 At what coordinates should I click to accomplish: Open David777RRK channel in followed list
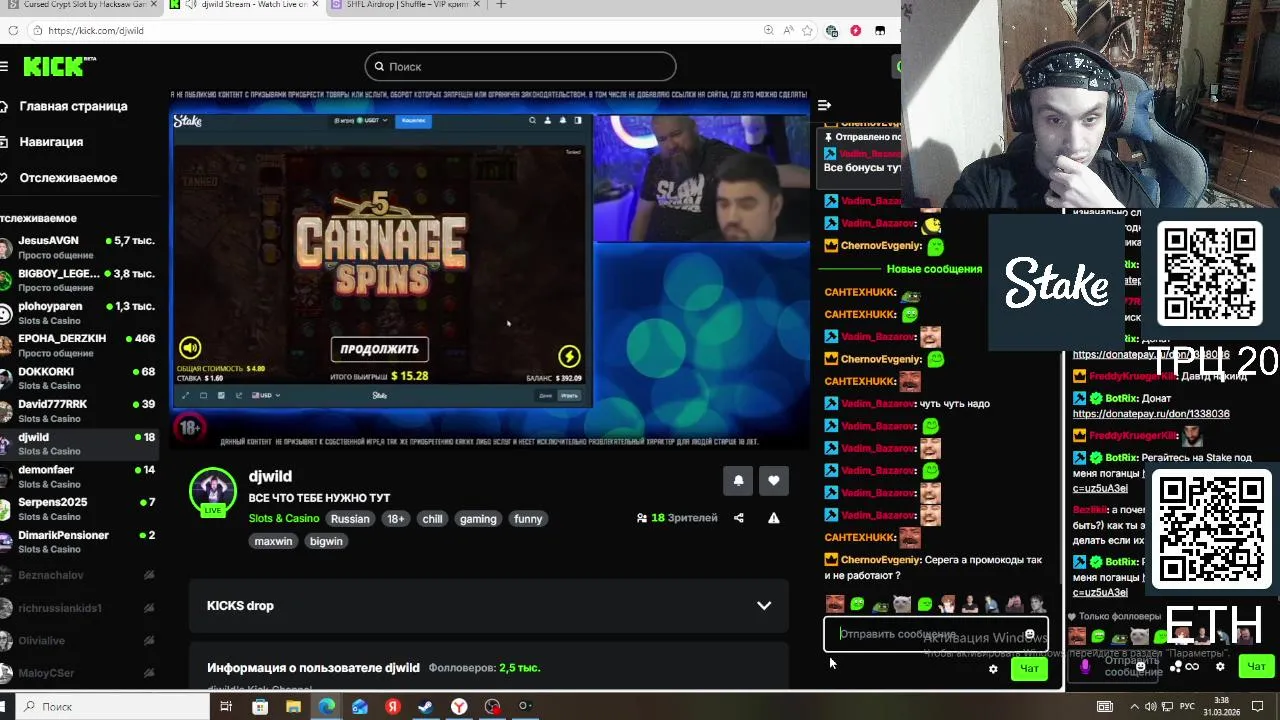pyautogui.click(x=78, y=411)
